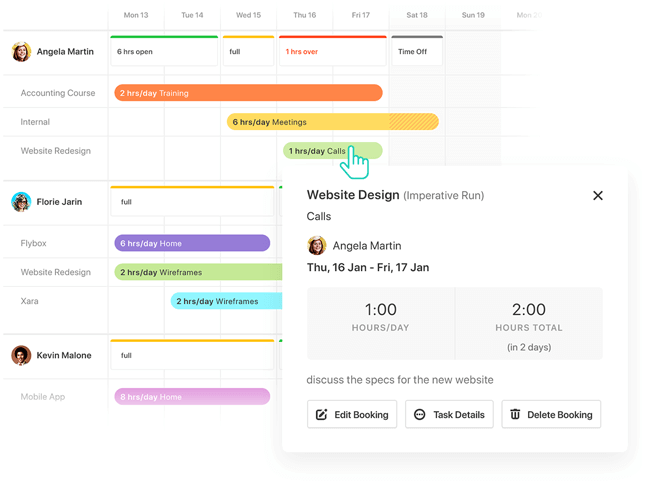Image resolution: width=645 pixels, height=481 pixels.
Task: Select the purple Flybox Home booking
Action: pyautogui.click(x=192, y=243)
